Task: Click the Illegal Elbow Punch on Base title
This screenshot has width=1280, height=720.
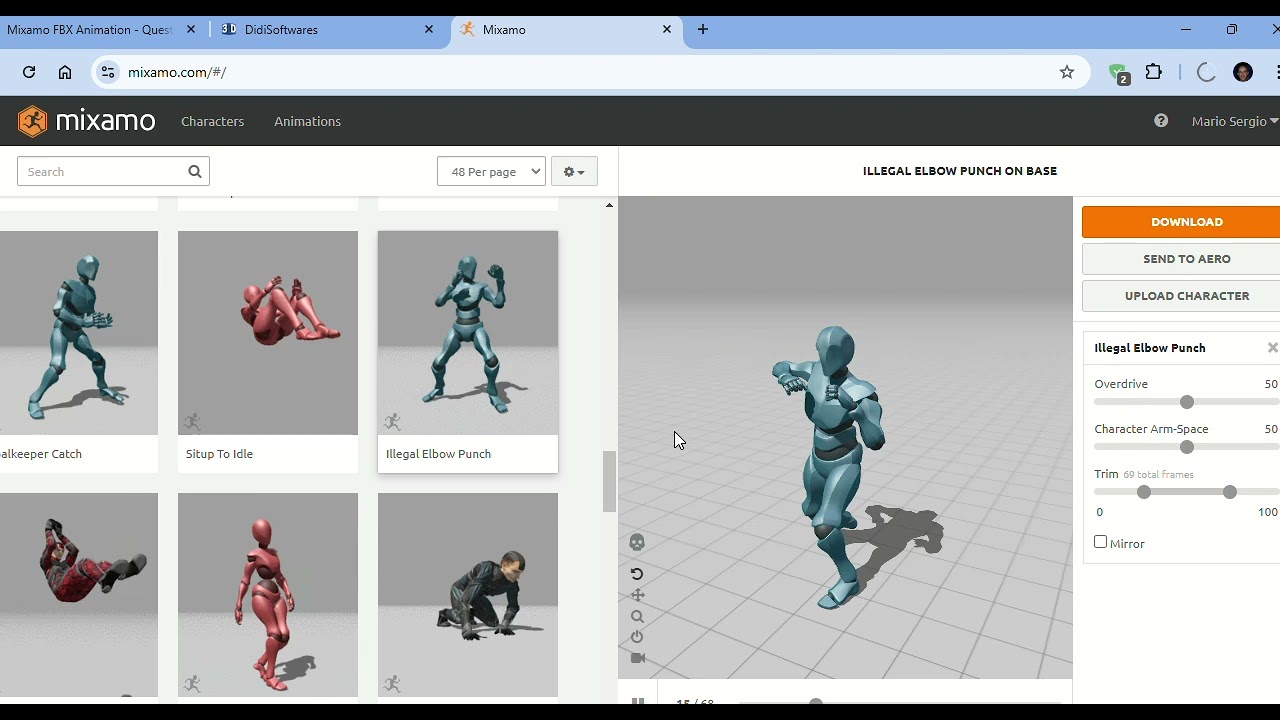Action: pyautogui.click(x=960, y=171)
